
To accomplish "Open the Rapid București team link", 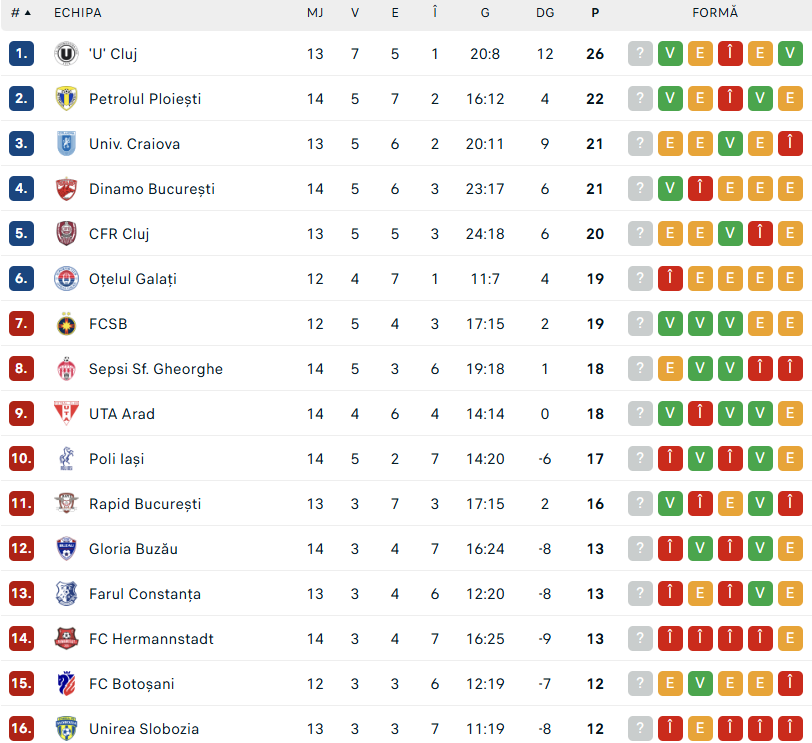I will (145, 504).
